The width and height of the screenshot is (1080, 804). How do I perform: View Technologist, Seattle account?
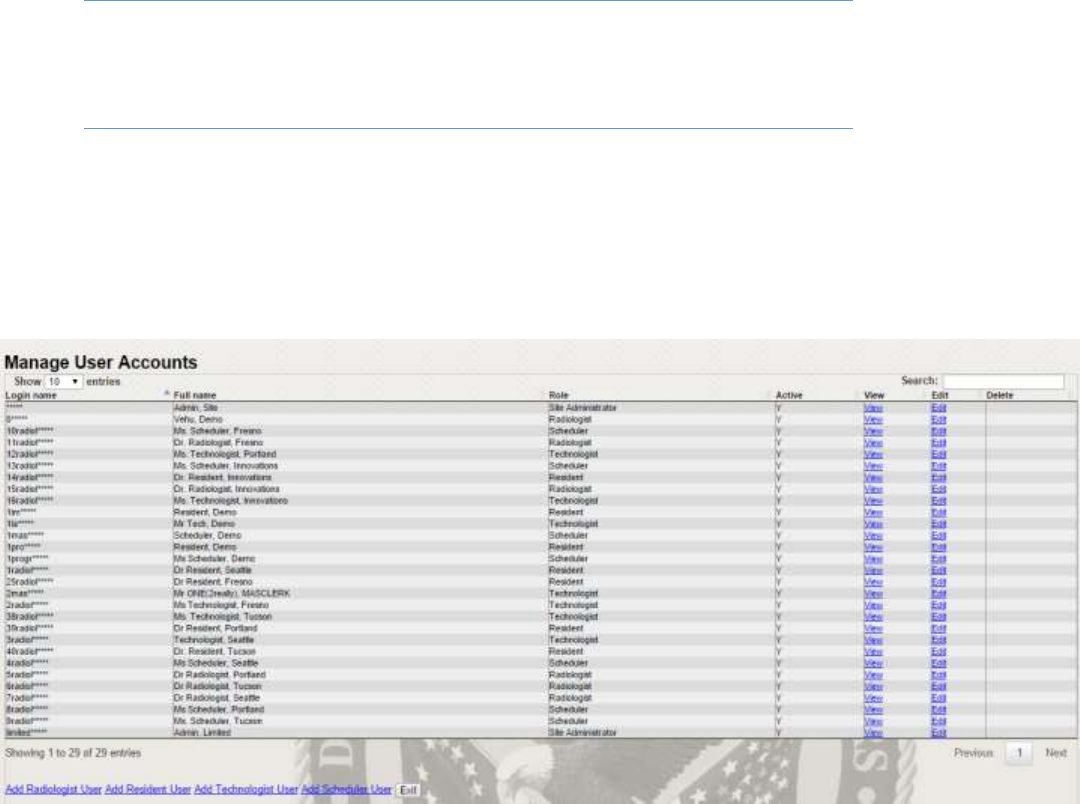point(873,640)
